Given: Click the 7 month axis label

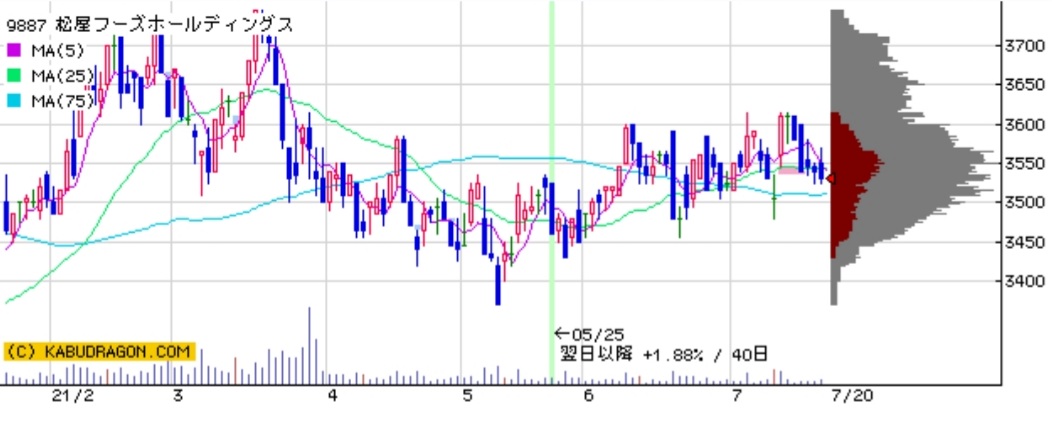Looking at the screenshot, I should tap(736, 395).
